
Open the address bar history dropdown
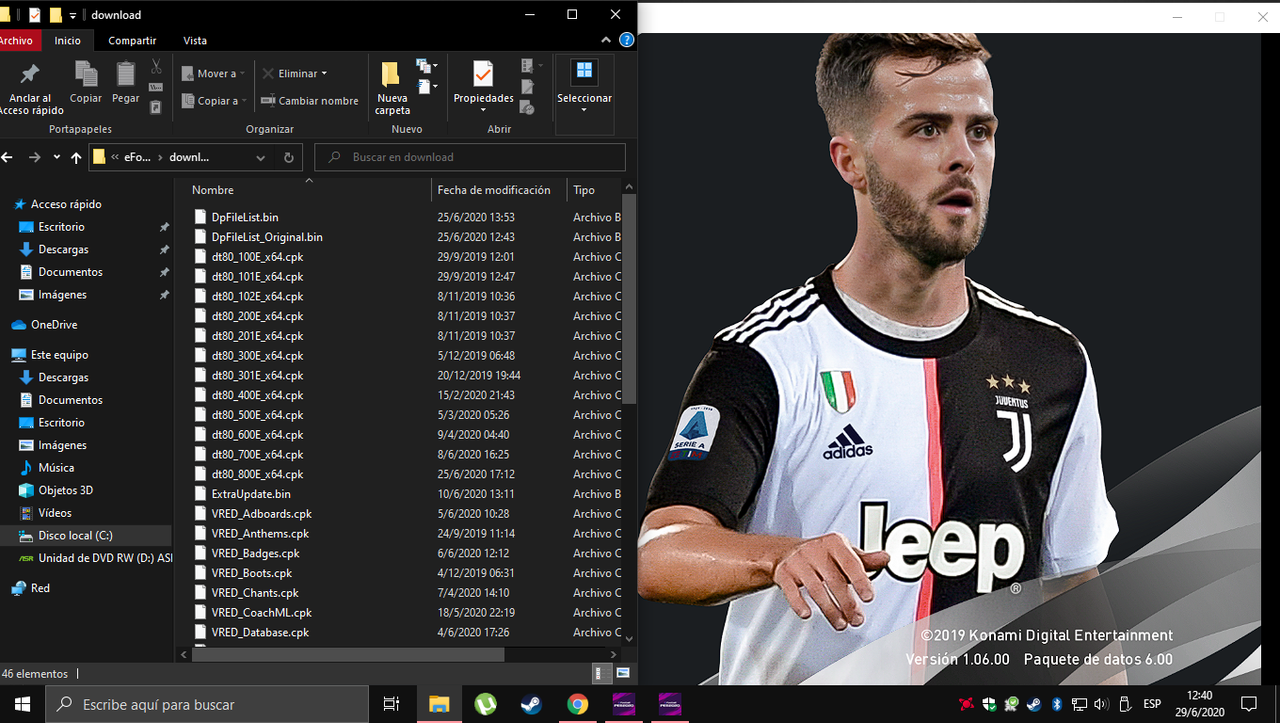tap(260, 157)
